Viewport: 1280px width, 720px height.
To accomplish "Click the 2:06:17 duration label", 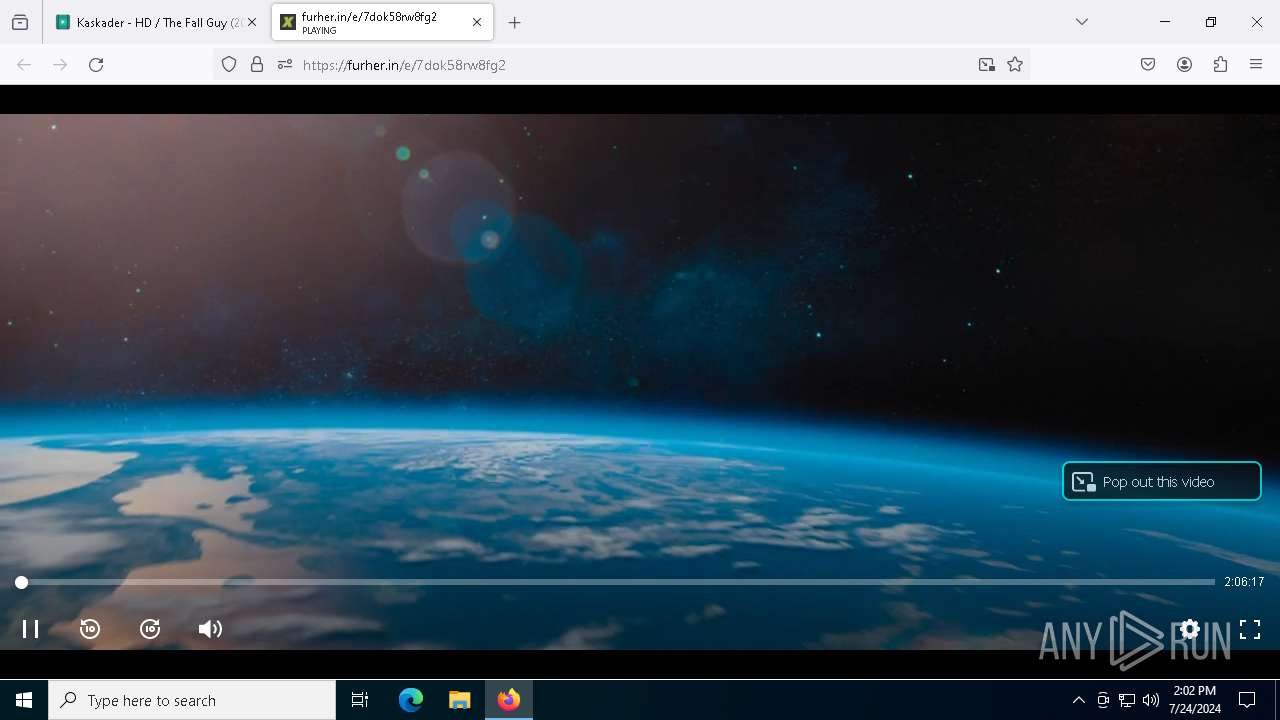I will point(1244,582).
